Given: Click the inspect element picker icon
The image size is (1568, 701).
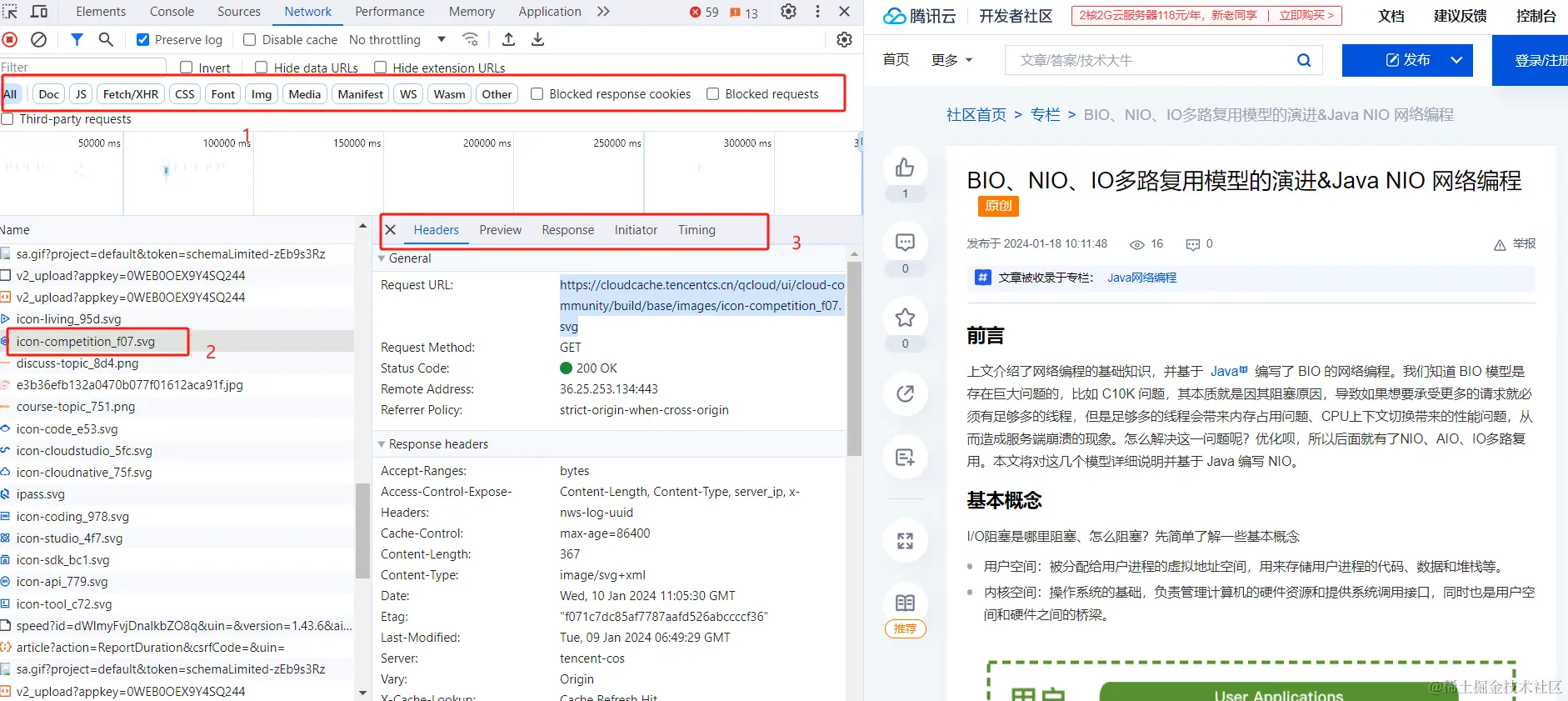Looking at the screenshot, I should 10,12.
